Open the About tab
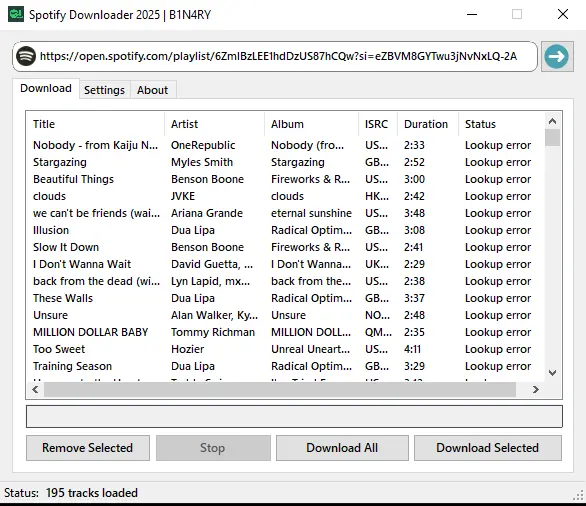Image resolution: width=586 pixels, height=506 pixels. click(x=152, y=90)
